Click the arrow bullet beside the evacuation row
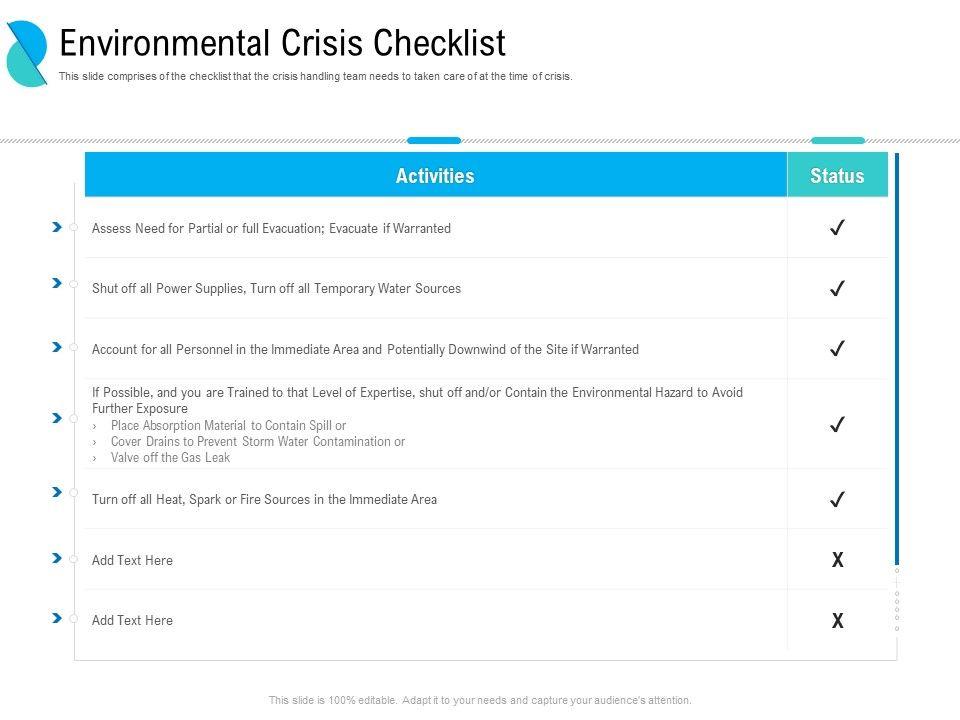This screenshot has height=720, width=960. pos(57,228)
